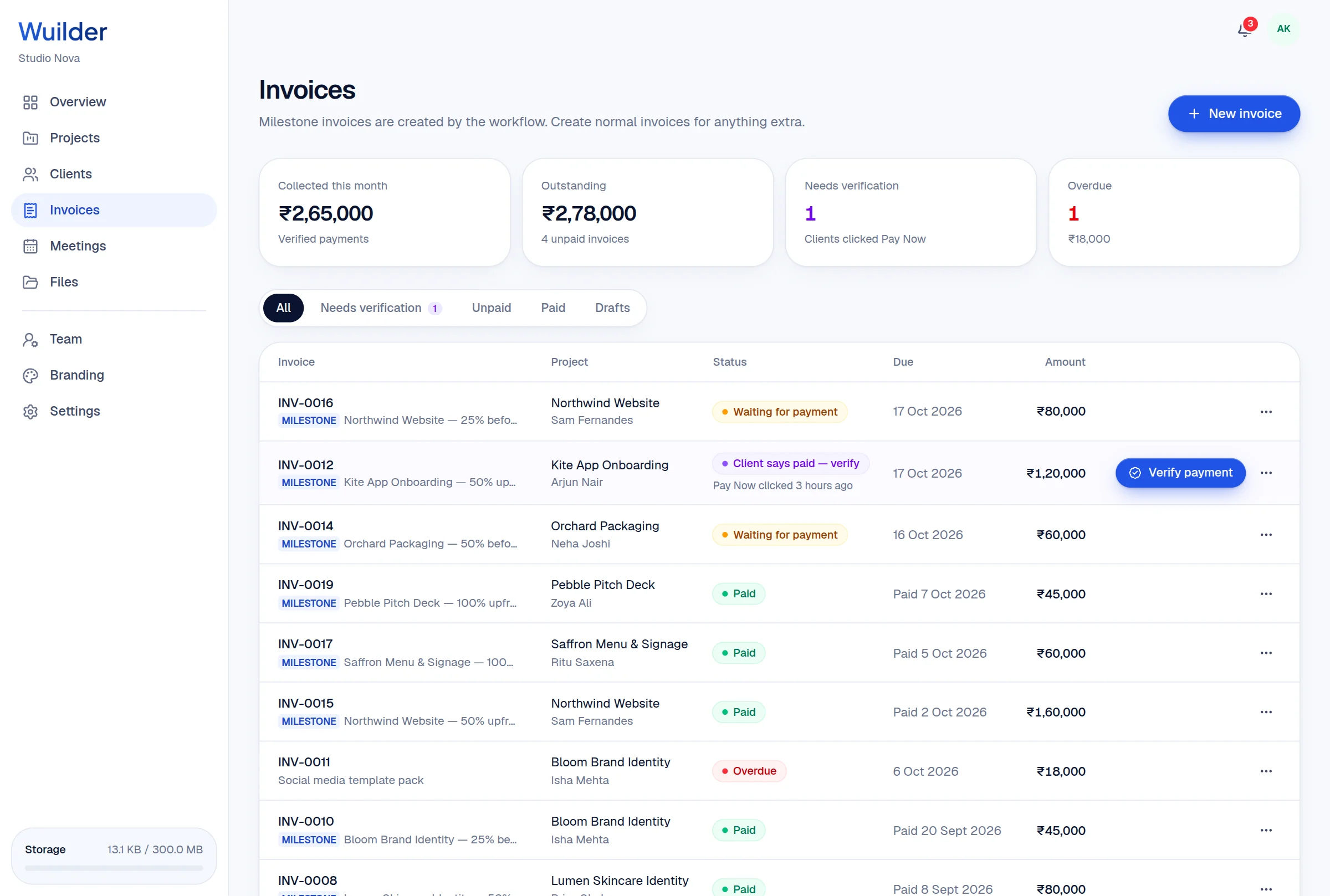Click the Due column header

903,362
